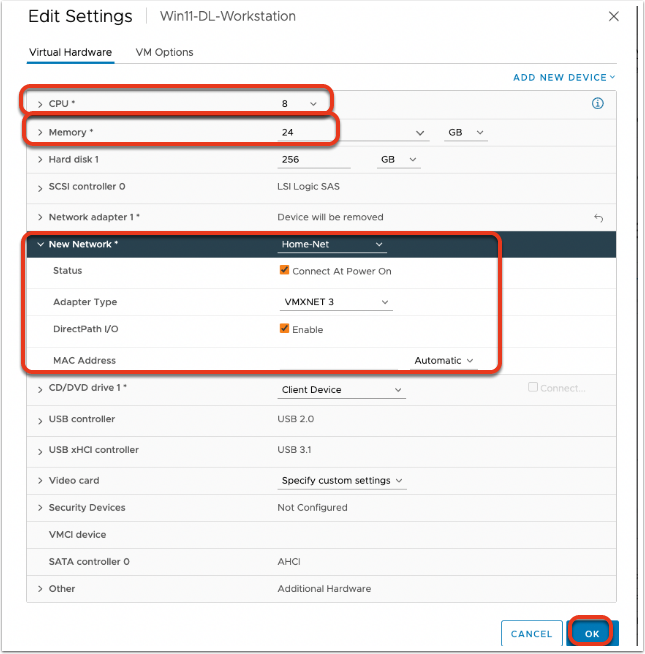Open the Home-Net network dropdown
The height and width of the screenshot is (654, 645).
point(332,244)
